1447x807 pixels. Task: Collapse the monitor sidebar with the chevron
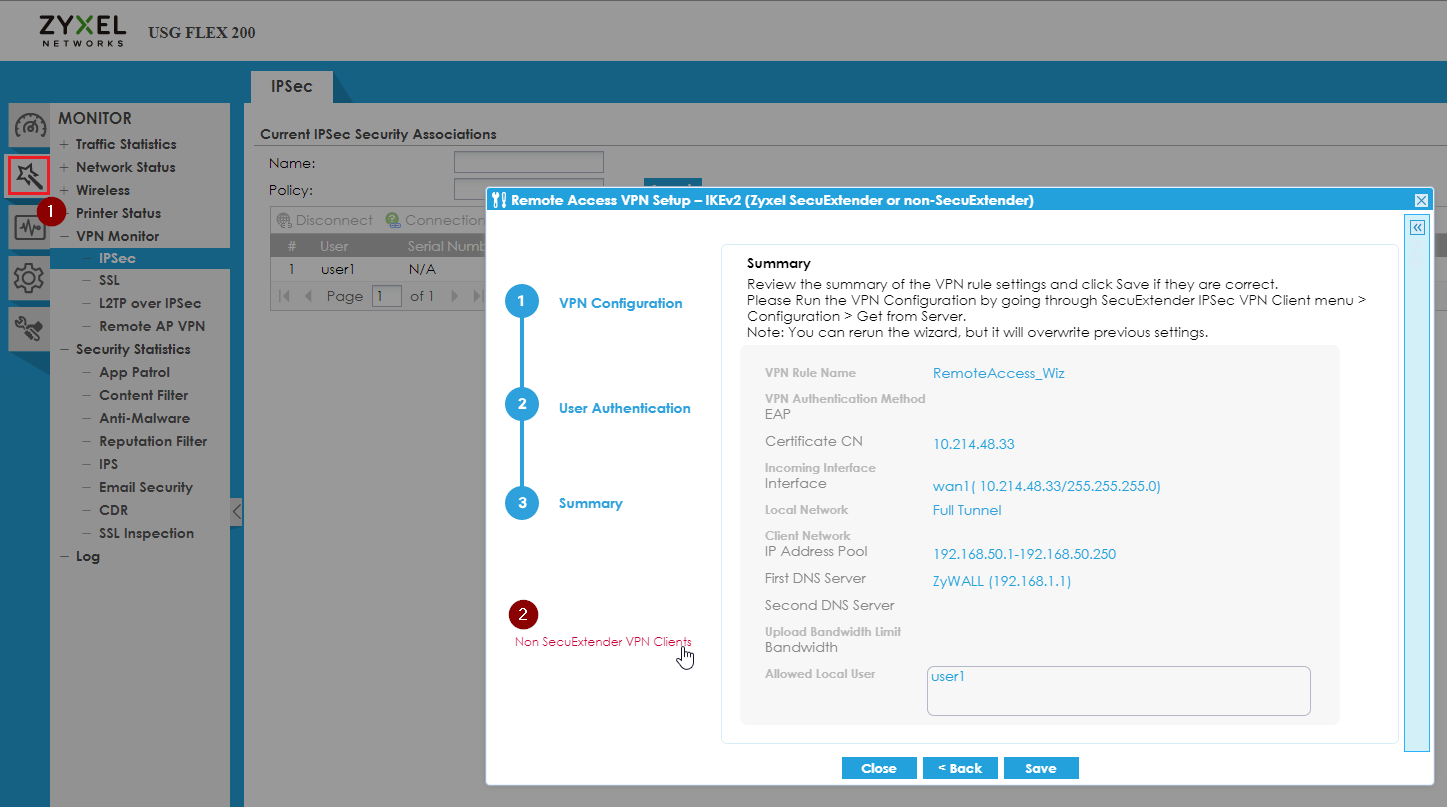click(x=236, y=511)
